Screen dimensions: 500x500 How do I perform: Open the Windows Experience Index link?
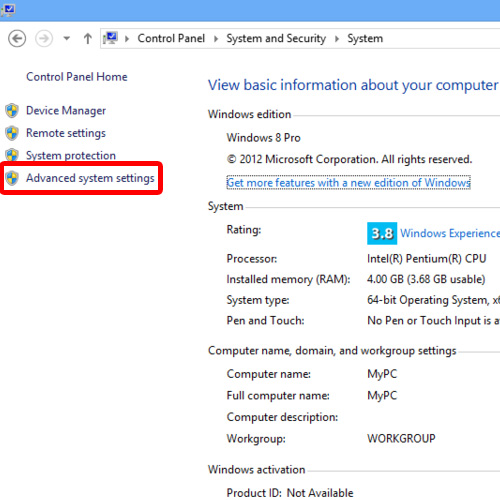click(450, 233)
